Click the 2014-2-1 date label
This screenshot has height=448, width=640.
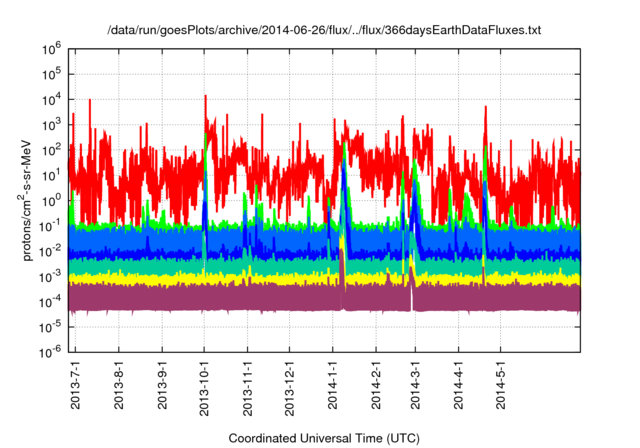(x=376, y=384)
